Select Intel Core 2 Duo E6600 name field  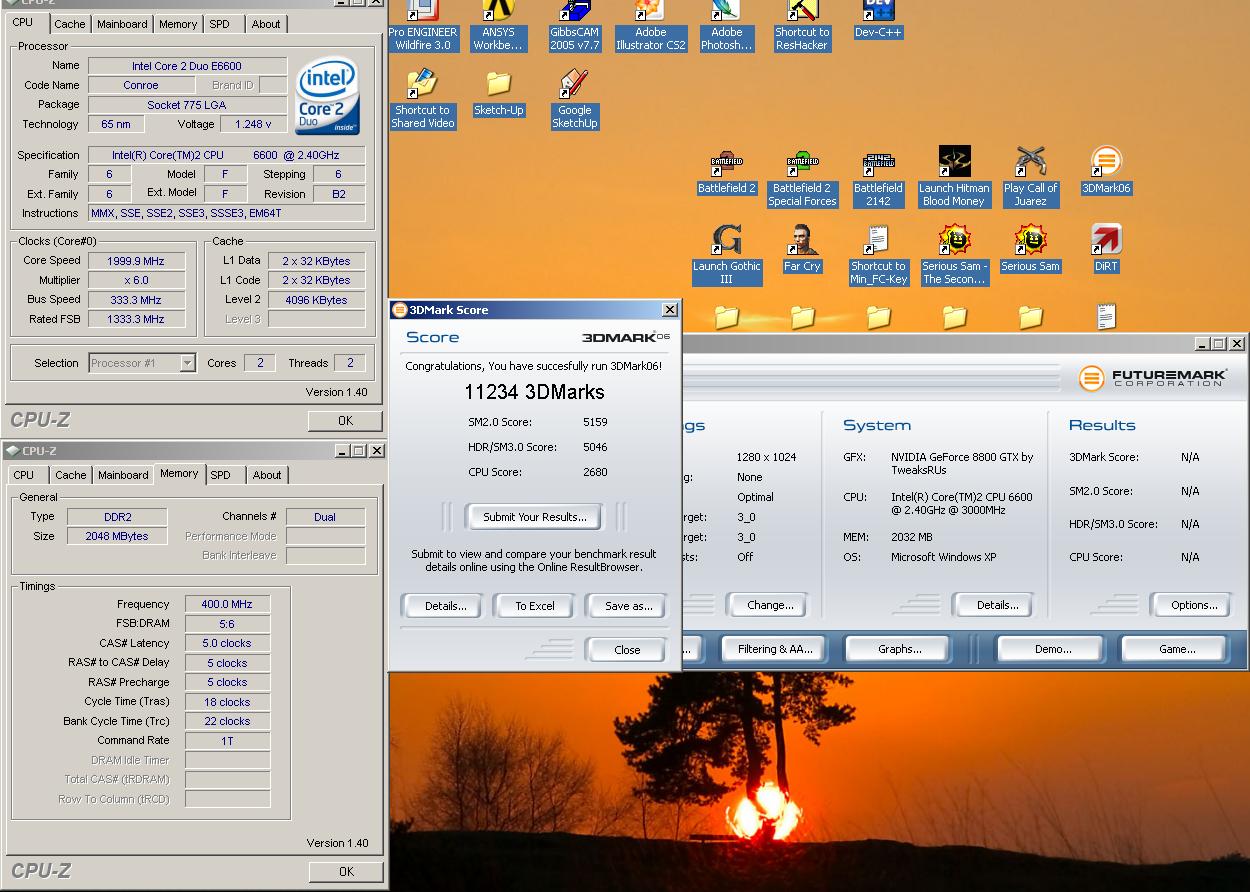point(187,66)
